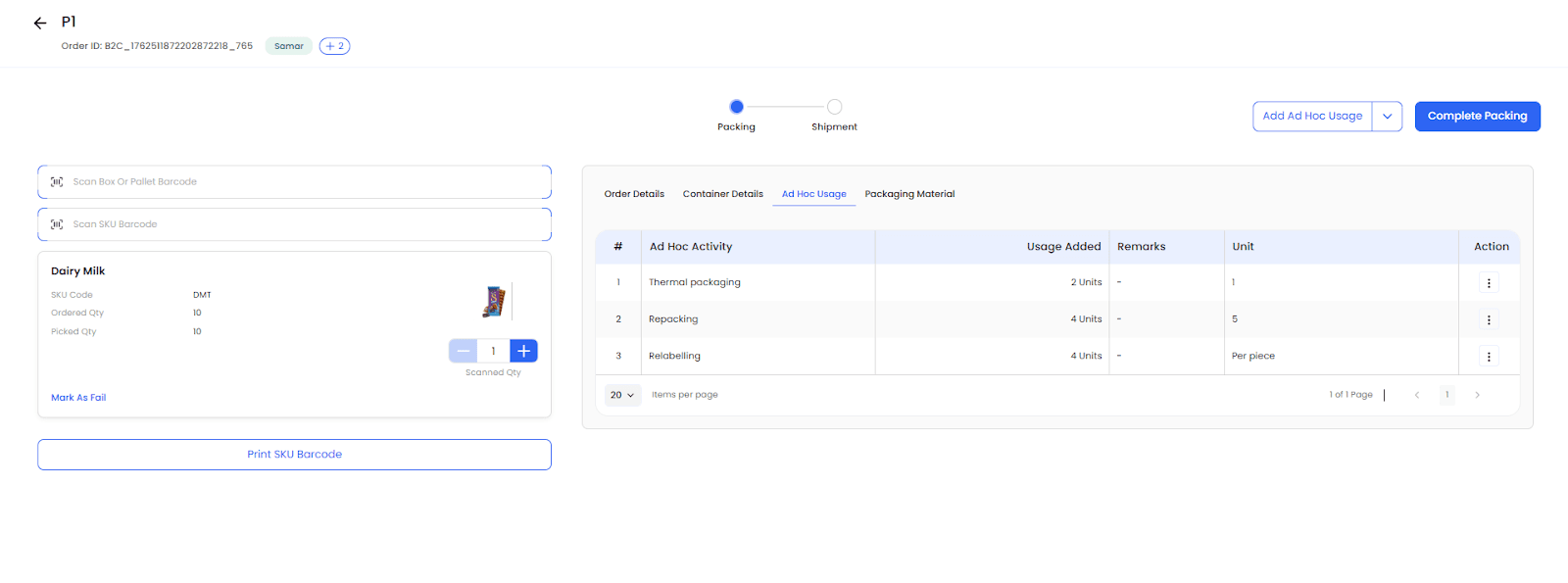This screenshot has width=1568, height=583.
Task: Open action menu for Repacking row
Action: pyautogui.click(x=1488, y=319)
